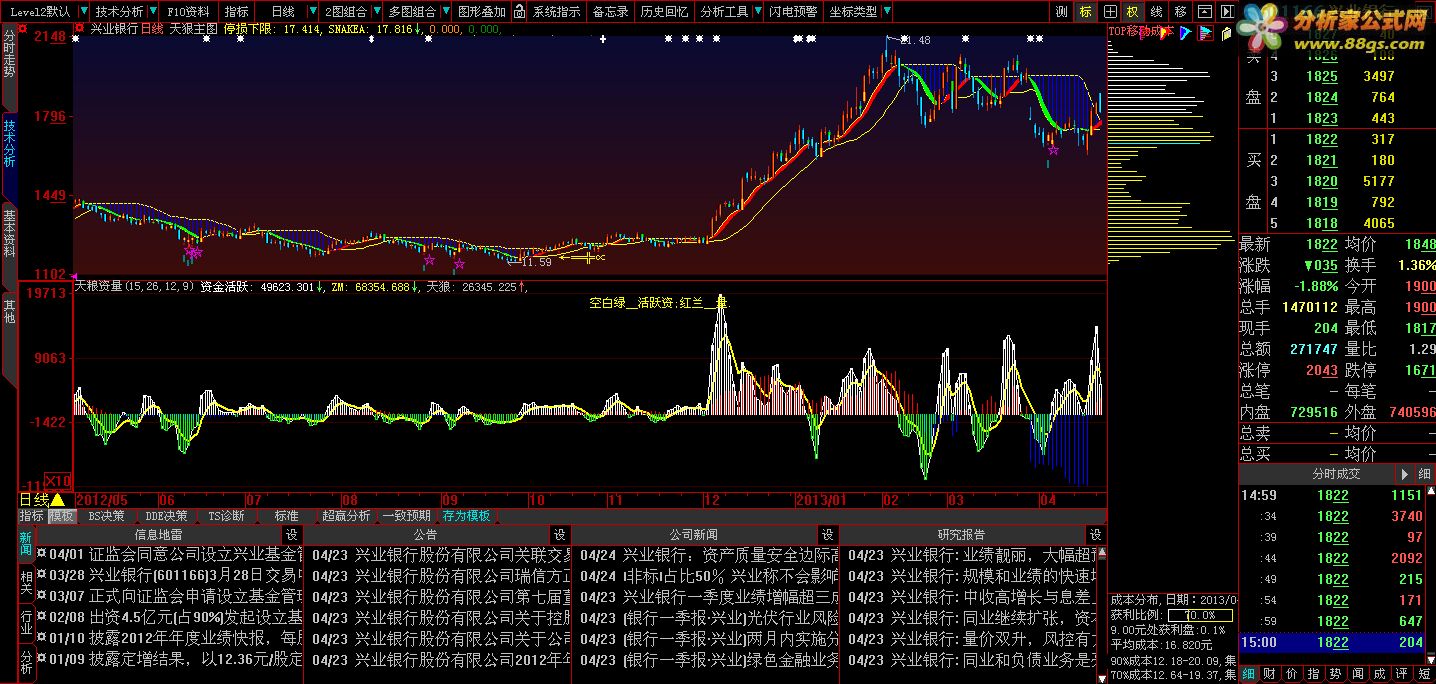Click the yellow triangle beside 日线 label
1436x684 pixels.
coord(58,499)
